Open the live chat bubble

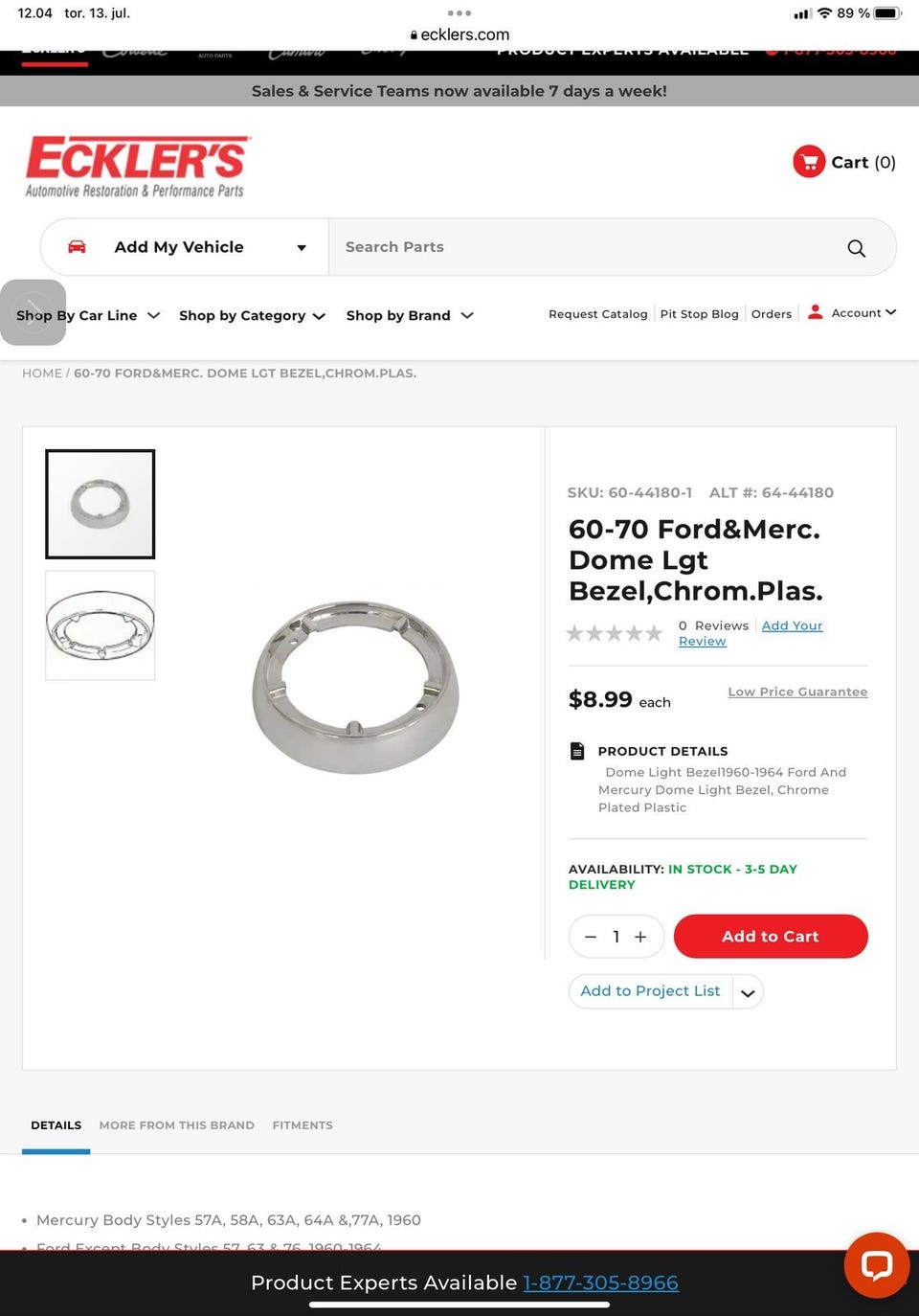point(876,1264)
